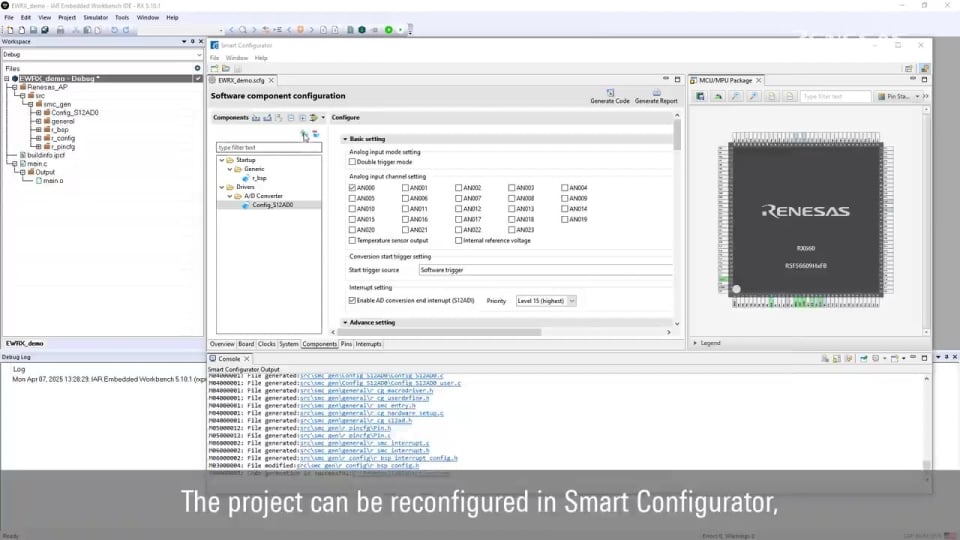The width and height of the screenshot is (960, 540).
Task: Open the Simulator menu
Action: coord(96,17)
